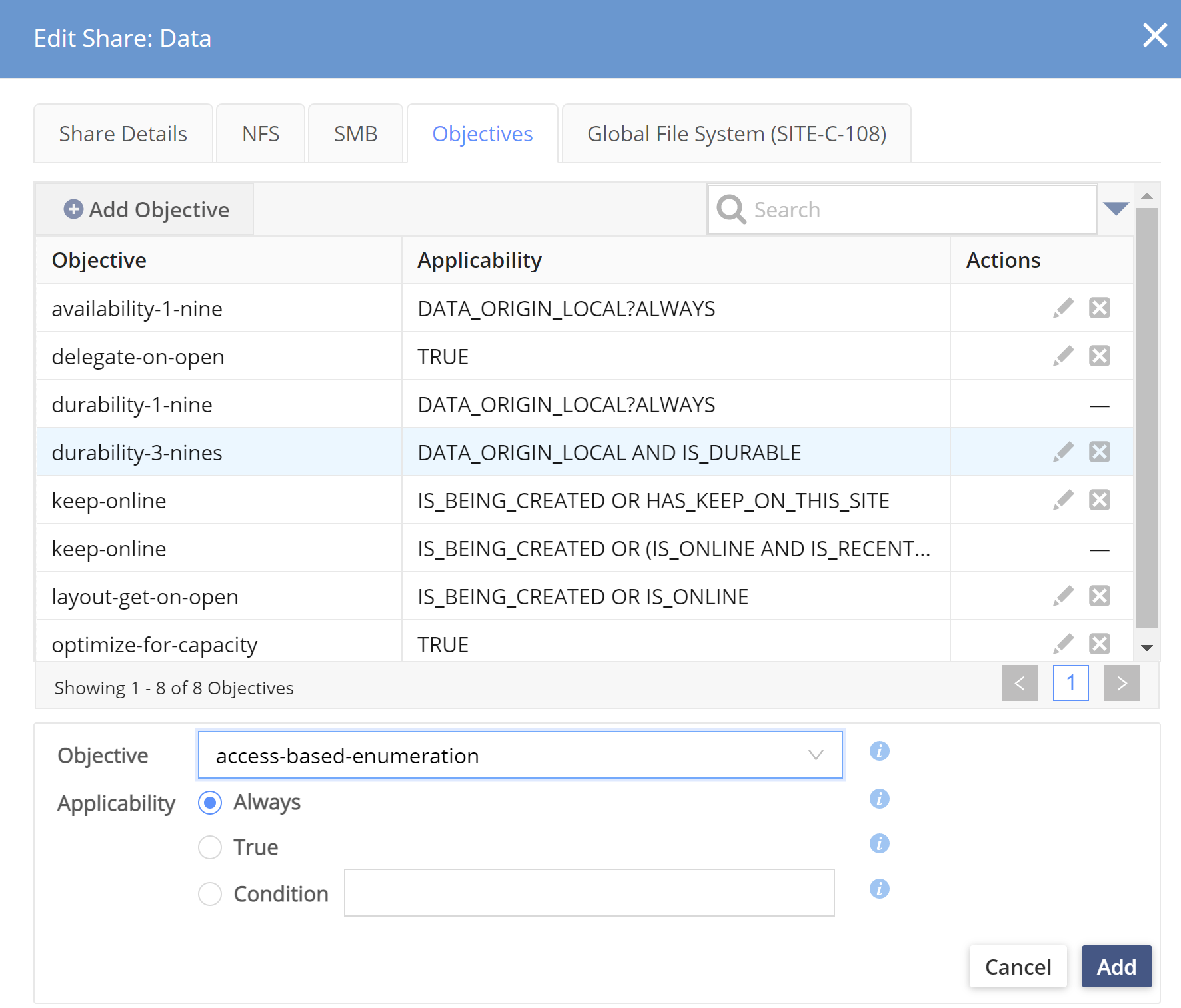
Task: Edit the layout-get-on-open objective
Action: (x=1063, y=596)
